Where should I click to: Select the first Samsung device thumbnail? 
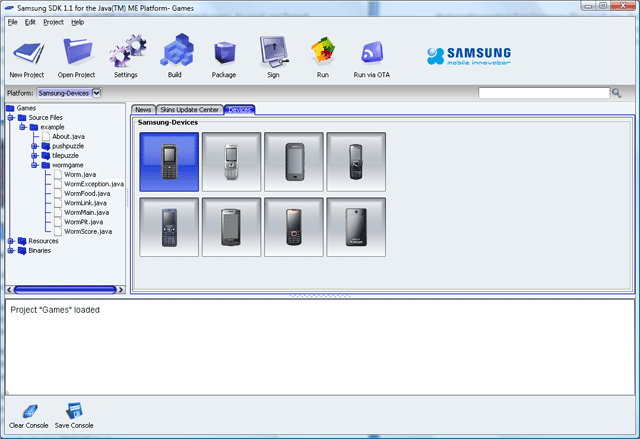(169, 162)
